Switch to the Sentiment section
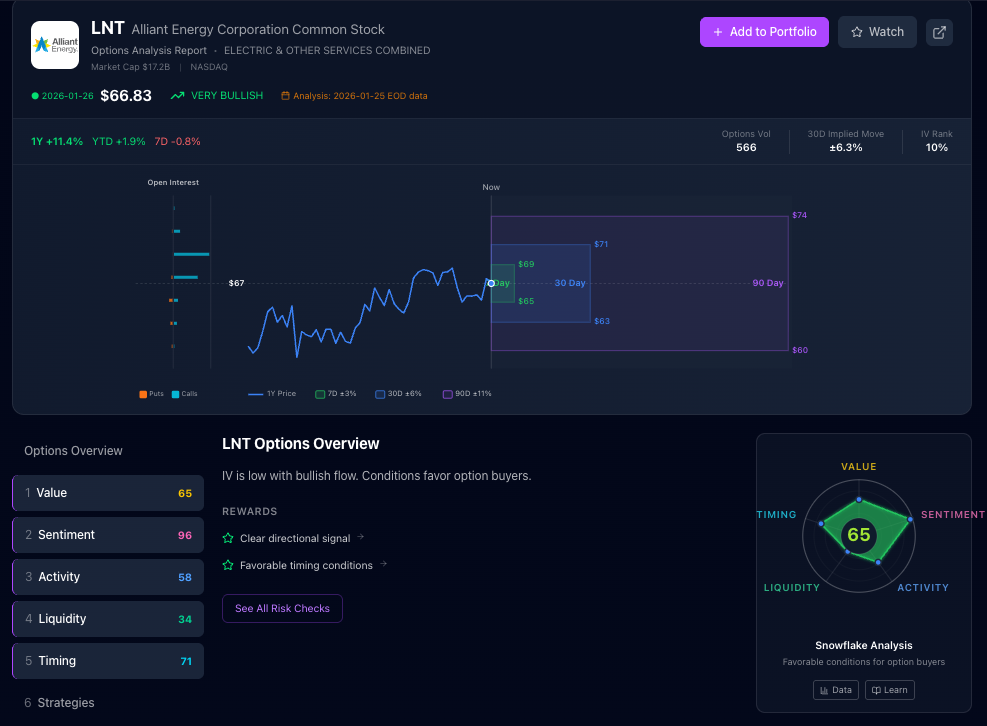 (x=107, y=534)
